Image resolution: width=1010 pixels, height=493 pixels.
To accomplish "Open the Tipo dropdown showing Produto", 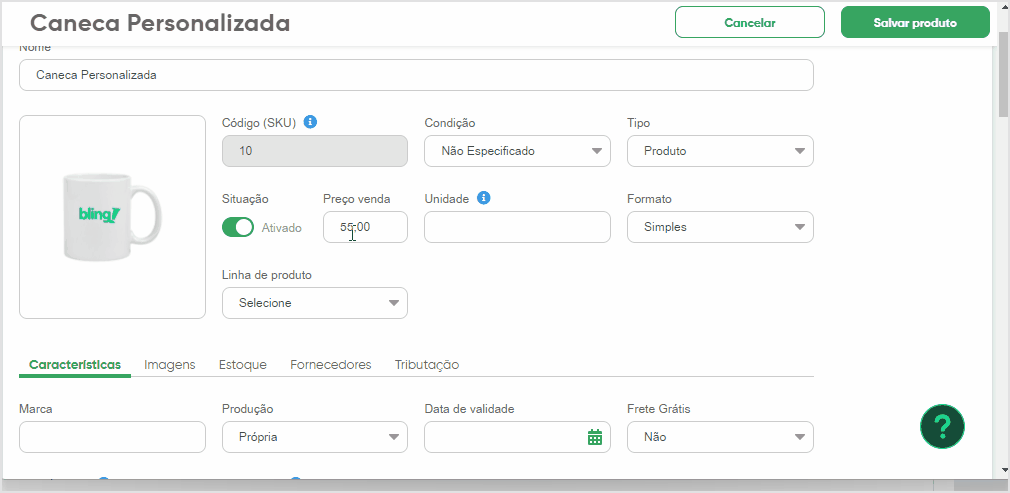I will click(x=720, y=151).
